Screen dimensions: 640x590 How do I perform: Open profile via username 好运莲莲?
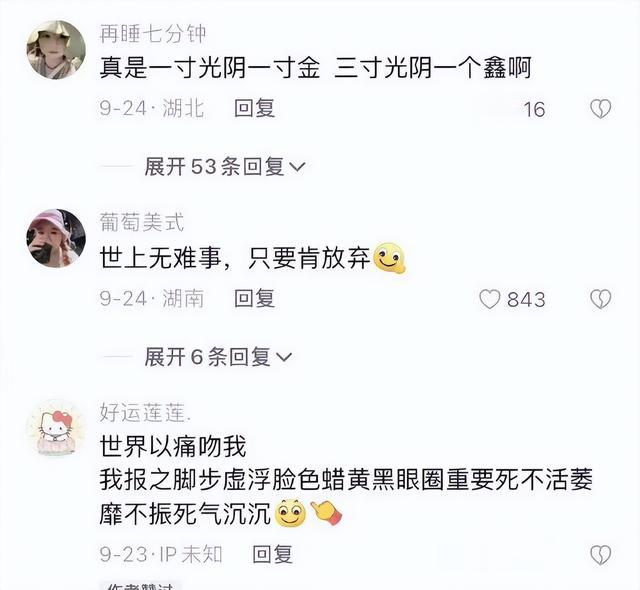145,413
